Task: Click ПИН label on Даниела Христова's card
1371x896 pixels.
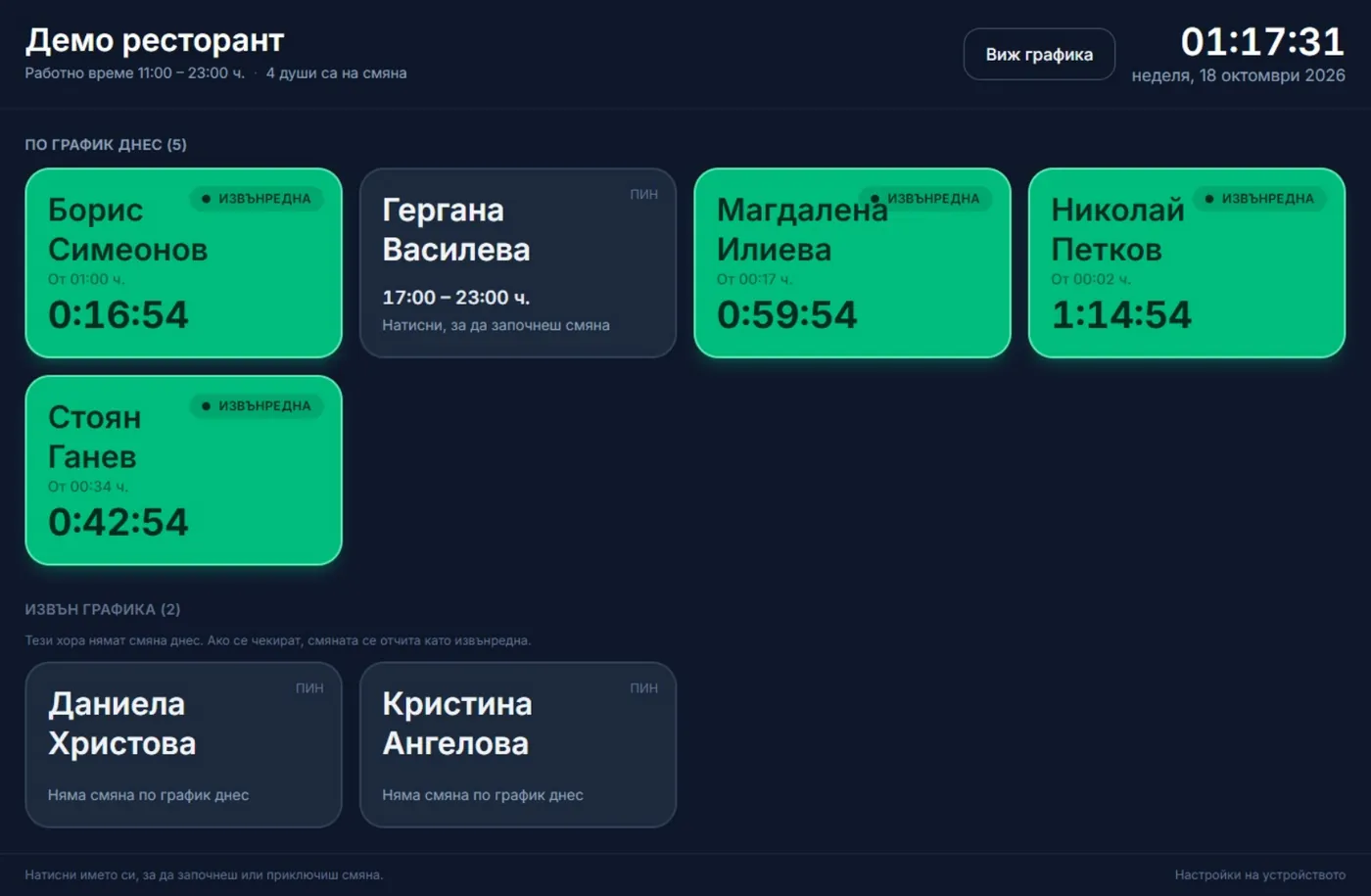Action: pos(309,687)
